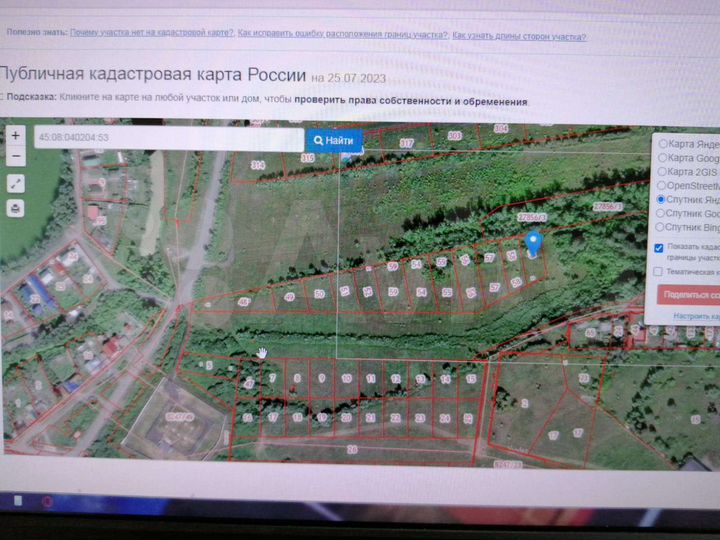
Task: Click parcel label 8 on map
Action: coord(297,378)
